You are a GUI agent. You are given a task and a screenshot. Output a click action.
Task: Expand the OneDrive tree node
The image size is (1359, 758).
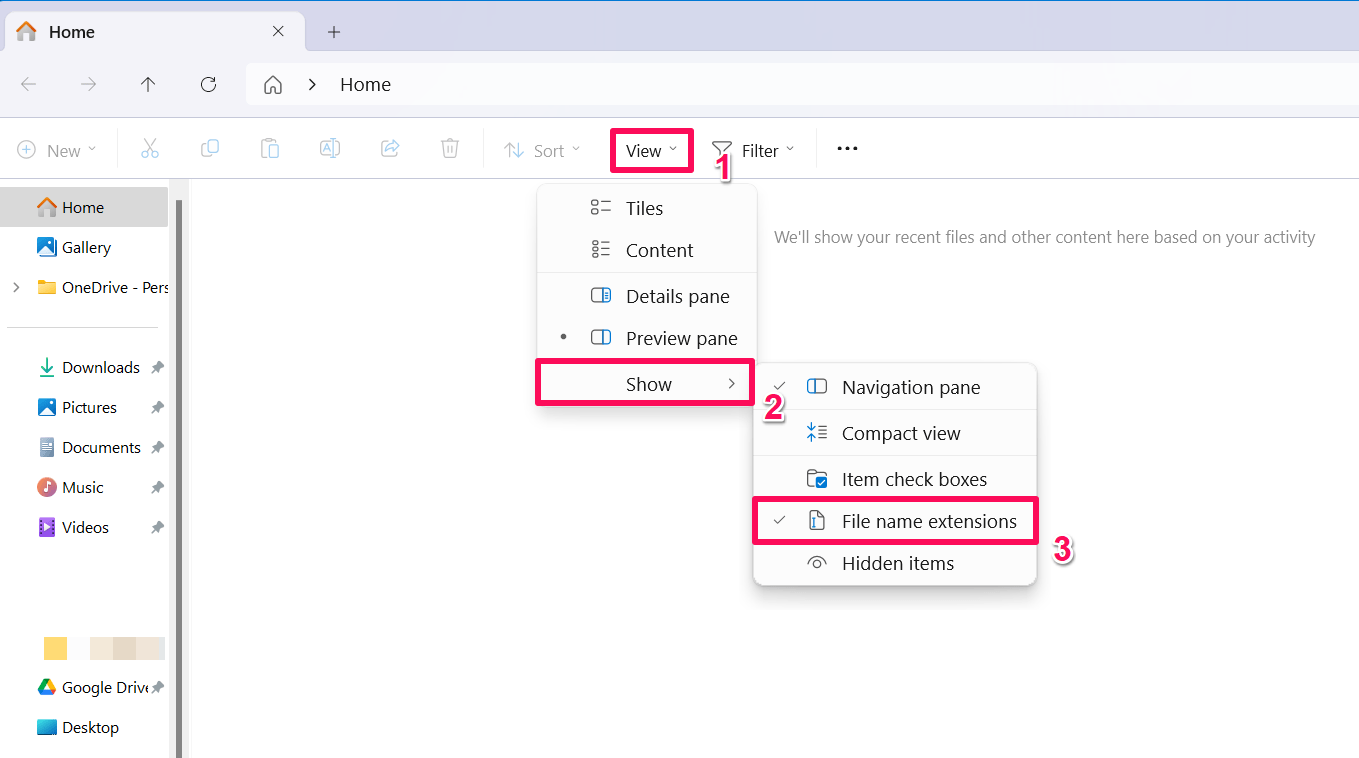(16, 287)
